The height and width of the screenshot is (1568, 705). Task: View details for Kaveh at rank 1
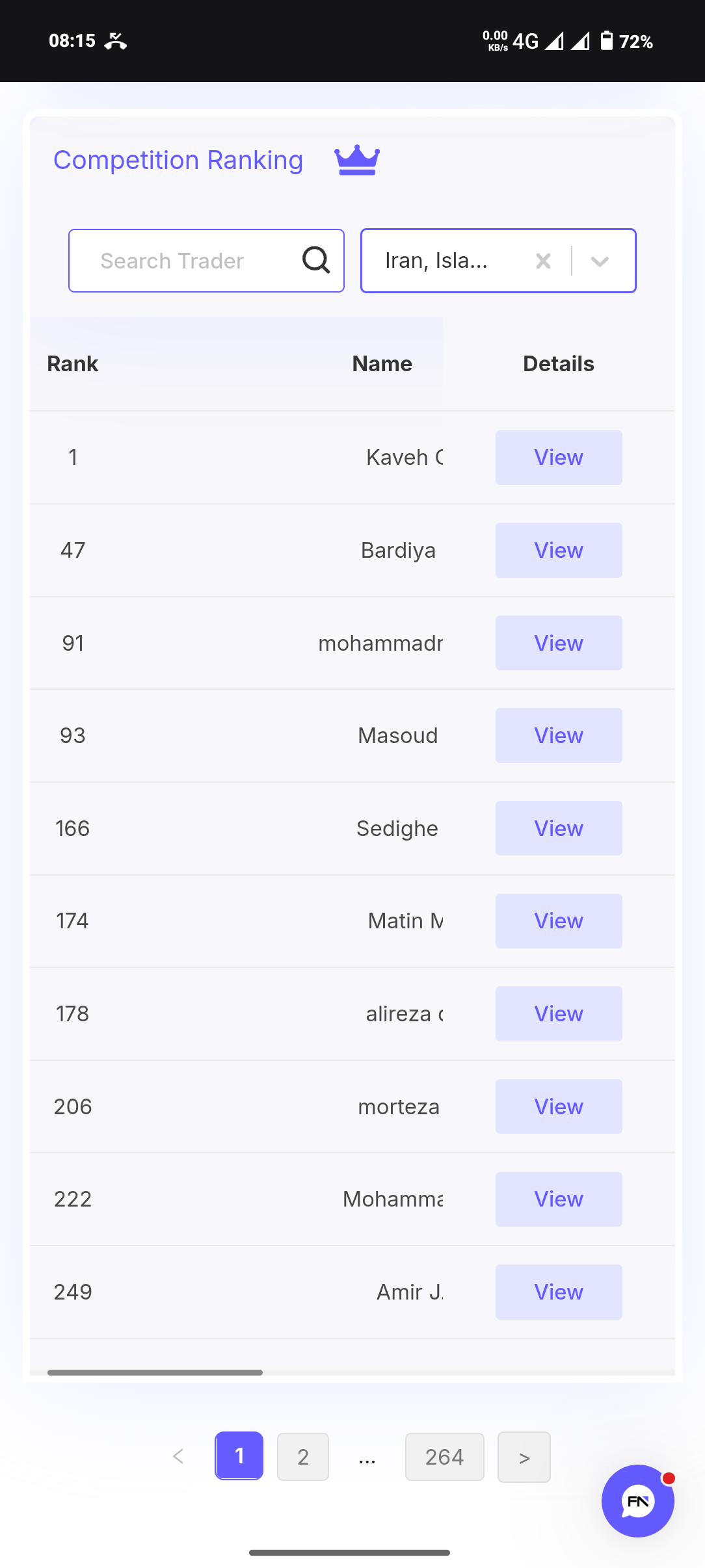[x=559, y=458]
